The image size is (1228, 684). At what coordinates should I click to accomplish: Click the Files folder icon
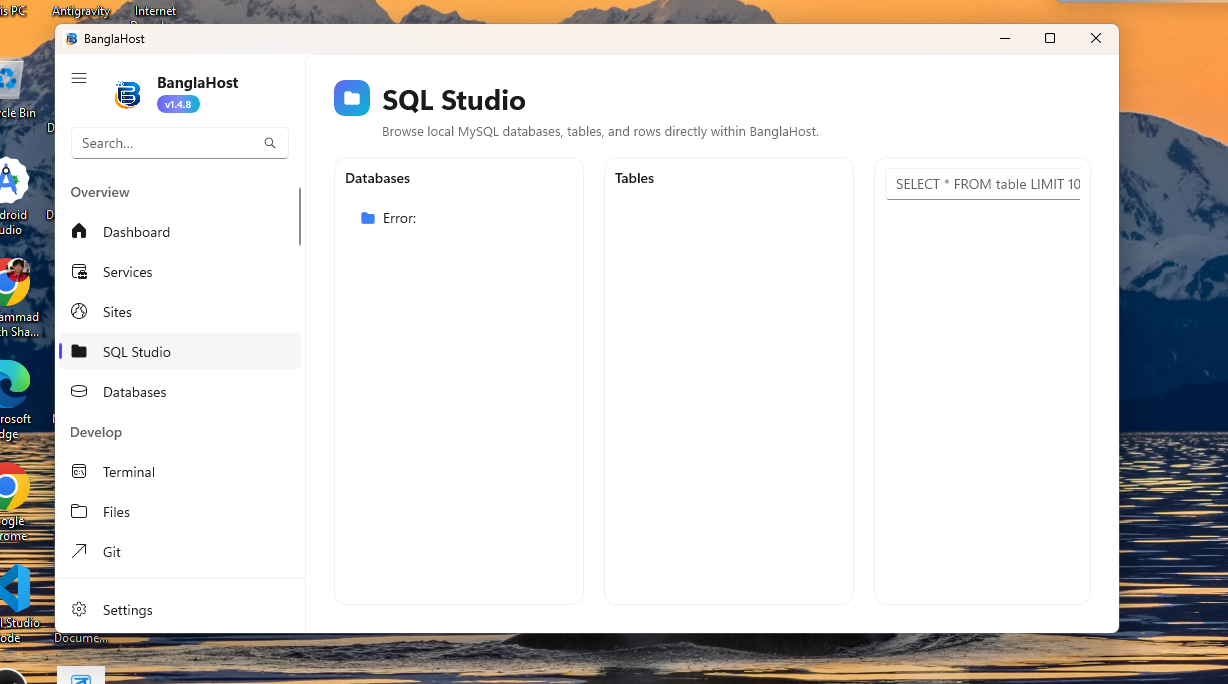79,511
